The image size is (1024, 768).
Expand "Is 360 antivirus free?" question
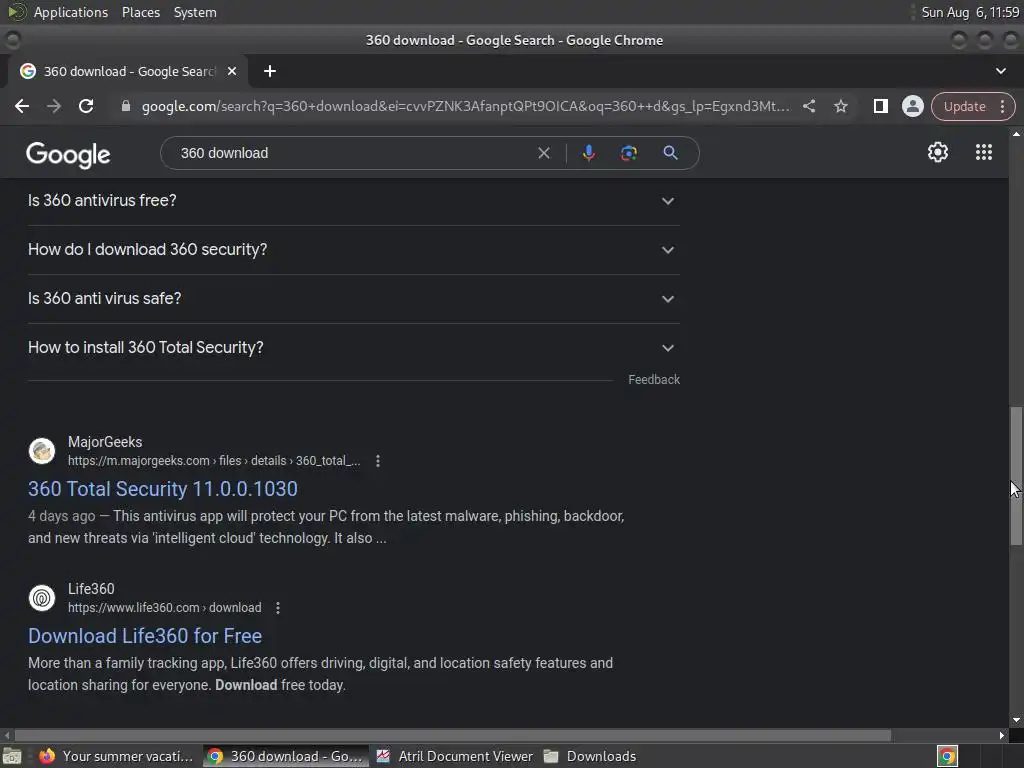point(353,200)
